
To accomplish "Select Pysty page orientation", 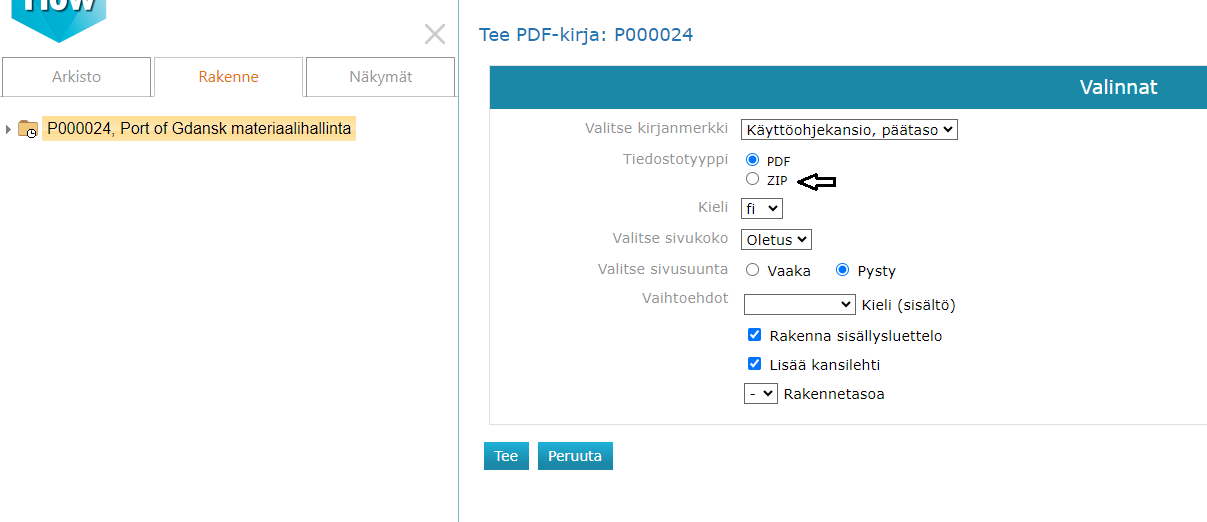I will click(842, 270).
